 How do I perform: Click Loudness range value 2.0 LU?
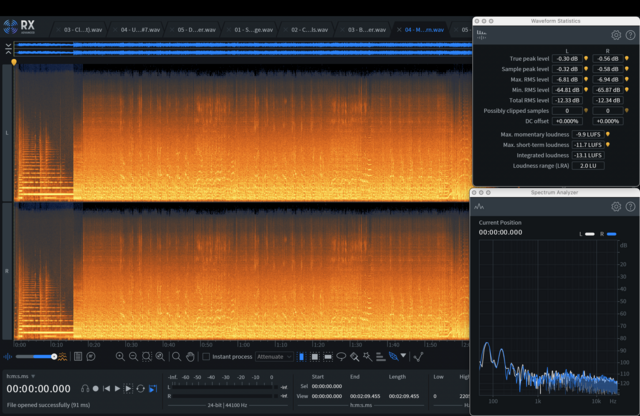(x=588, y=166)
